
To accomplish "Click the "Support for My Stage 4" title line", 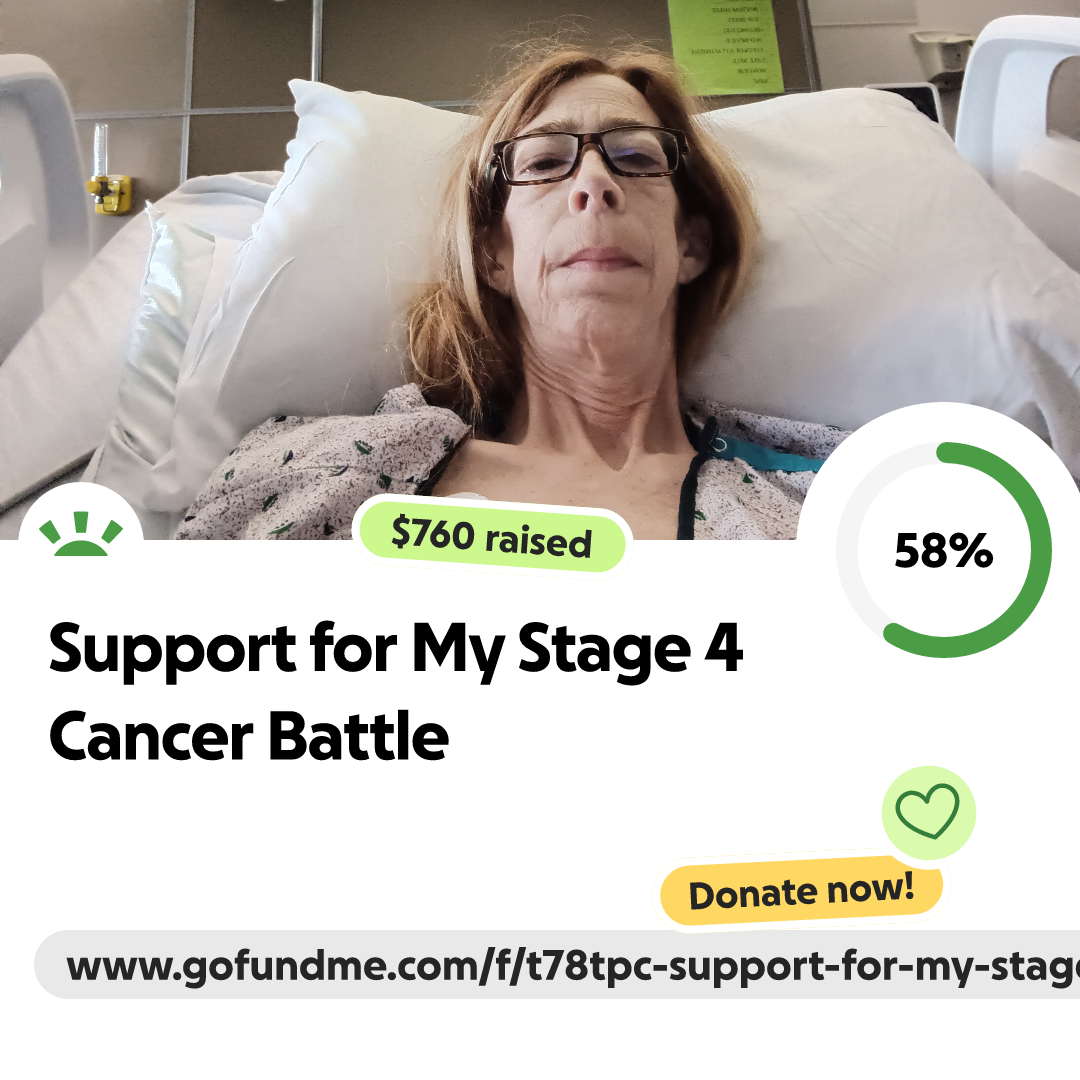I will [396, 650].
